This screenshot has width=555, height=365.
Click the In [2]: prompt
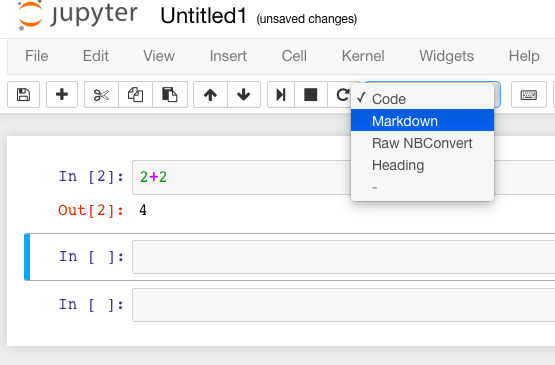pos(91,176)
